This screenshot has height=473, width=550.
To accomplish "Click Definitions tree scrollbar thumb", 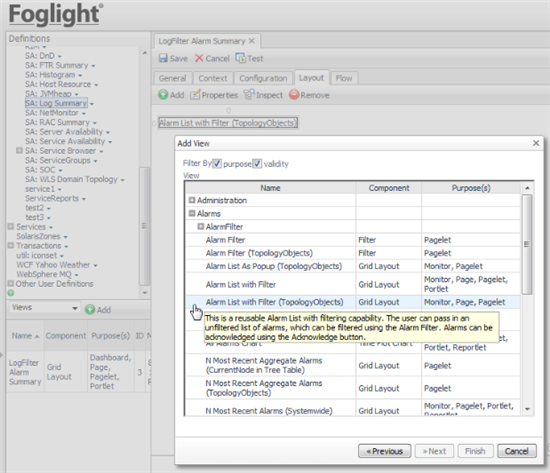I will [x=144, y=226].
